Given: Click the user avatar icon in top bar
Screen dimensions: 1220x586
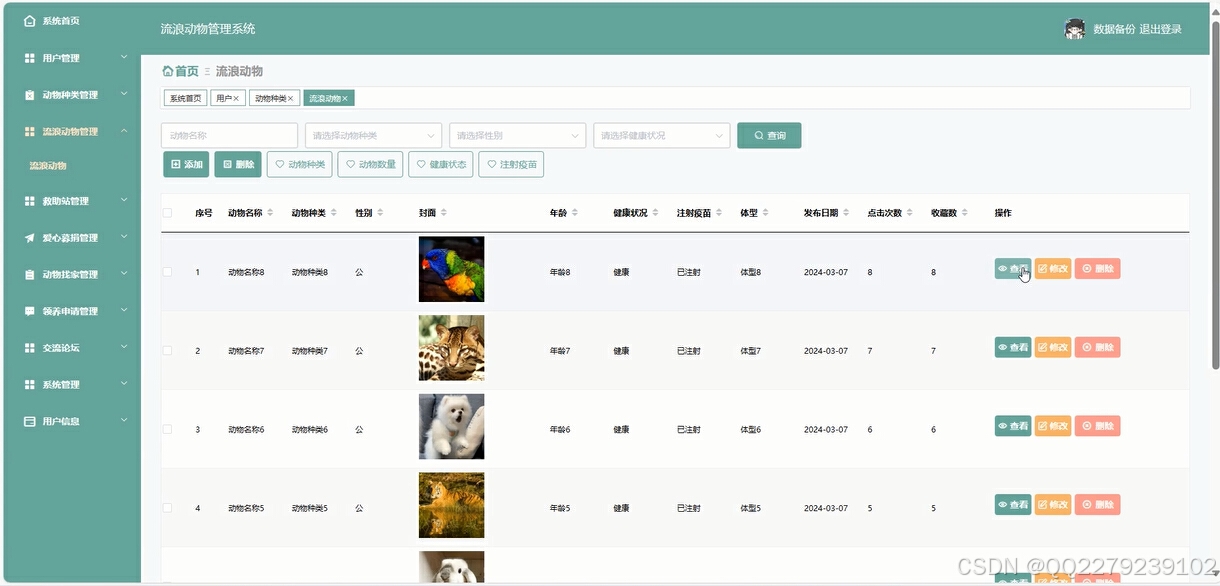Looking at the screenshot, I should [x=1074, y=29].
